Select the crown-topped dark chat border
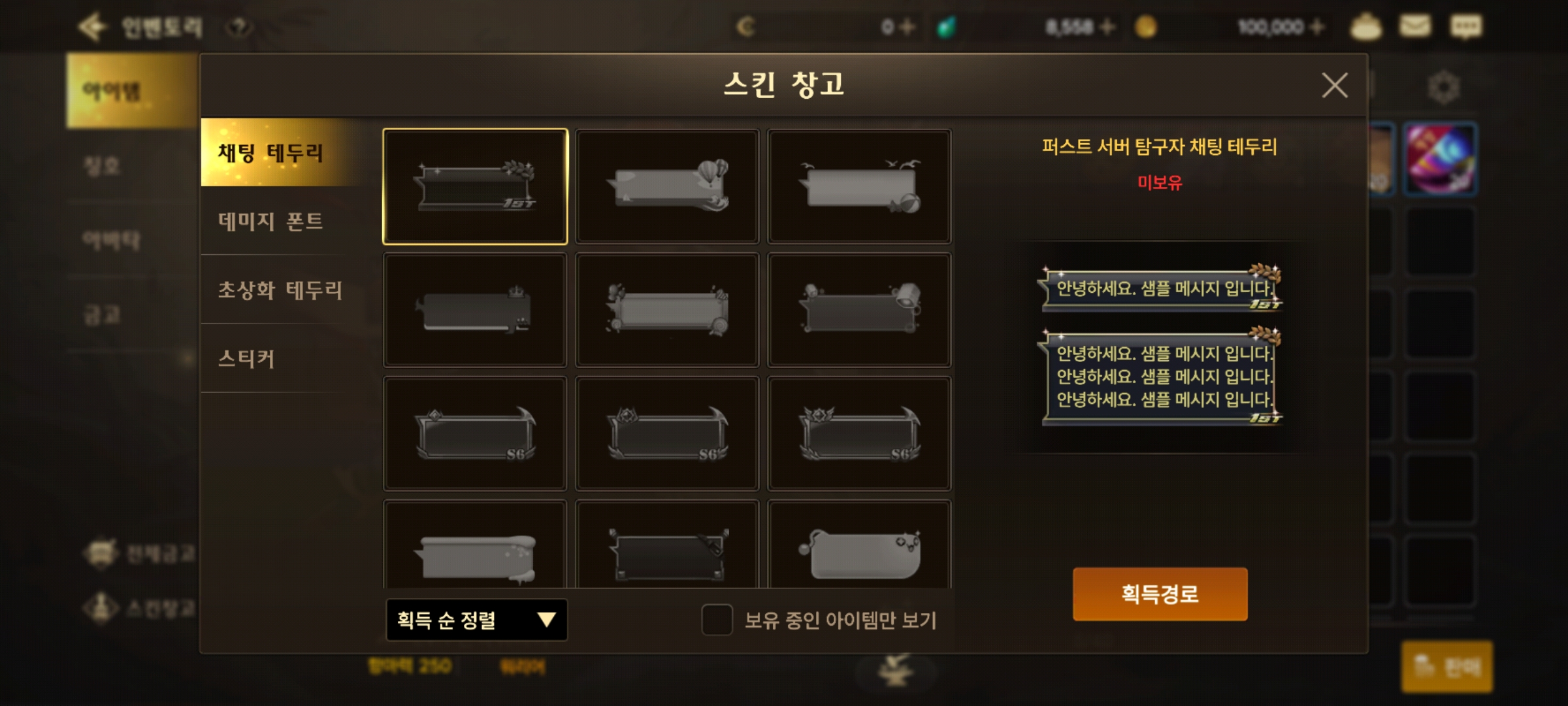This screenshot has height=706, width=1568. (475, 310)
